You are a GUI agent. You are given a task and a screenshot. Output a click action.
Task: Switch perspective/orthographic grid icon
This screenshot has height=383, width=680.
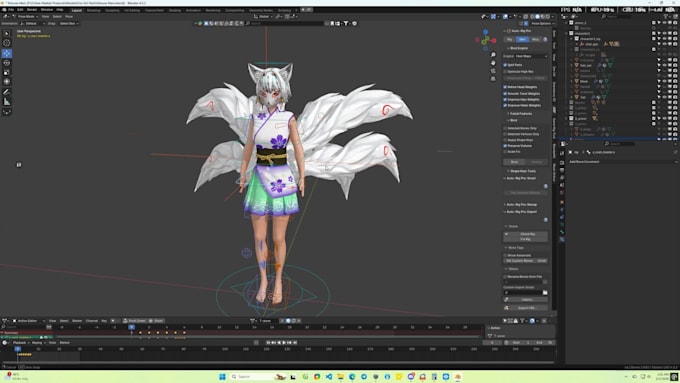[x=493, y=79]
